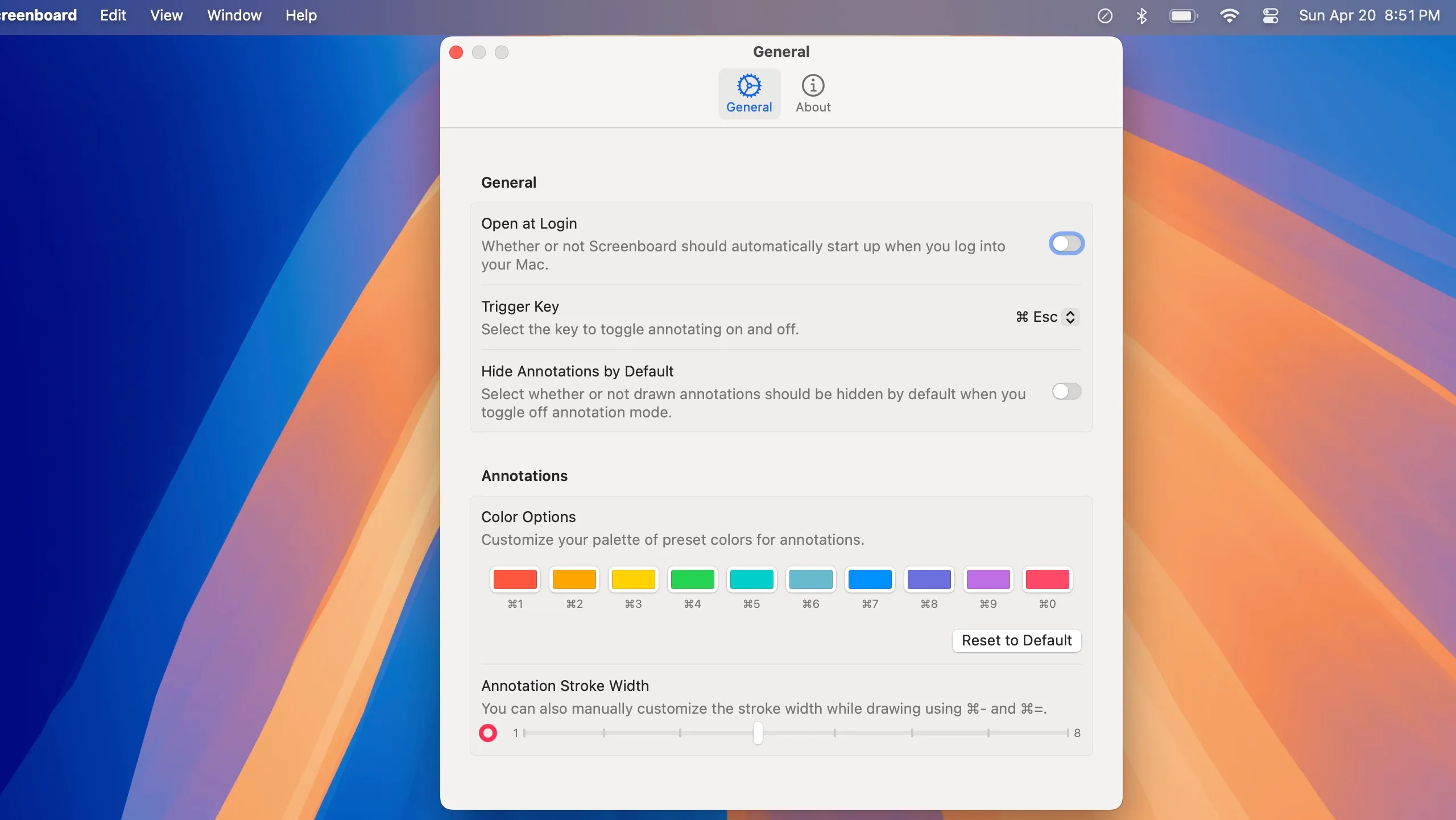The width and height of the screenshot is (1456, 820).
Task: Choose the pink ⌘0 color swatch
Action: (1048, 579)
